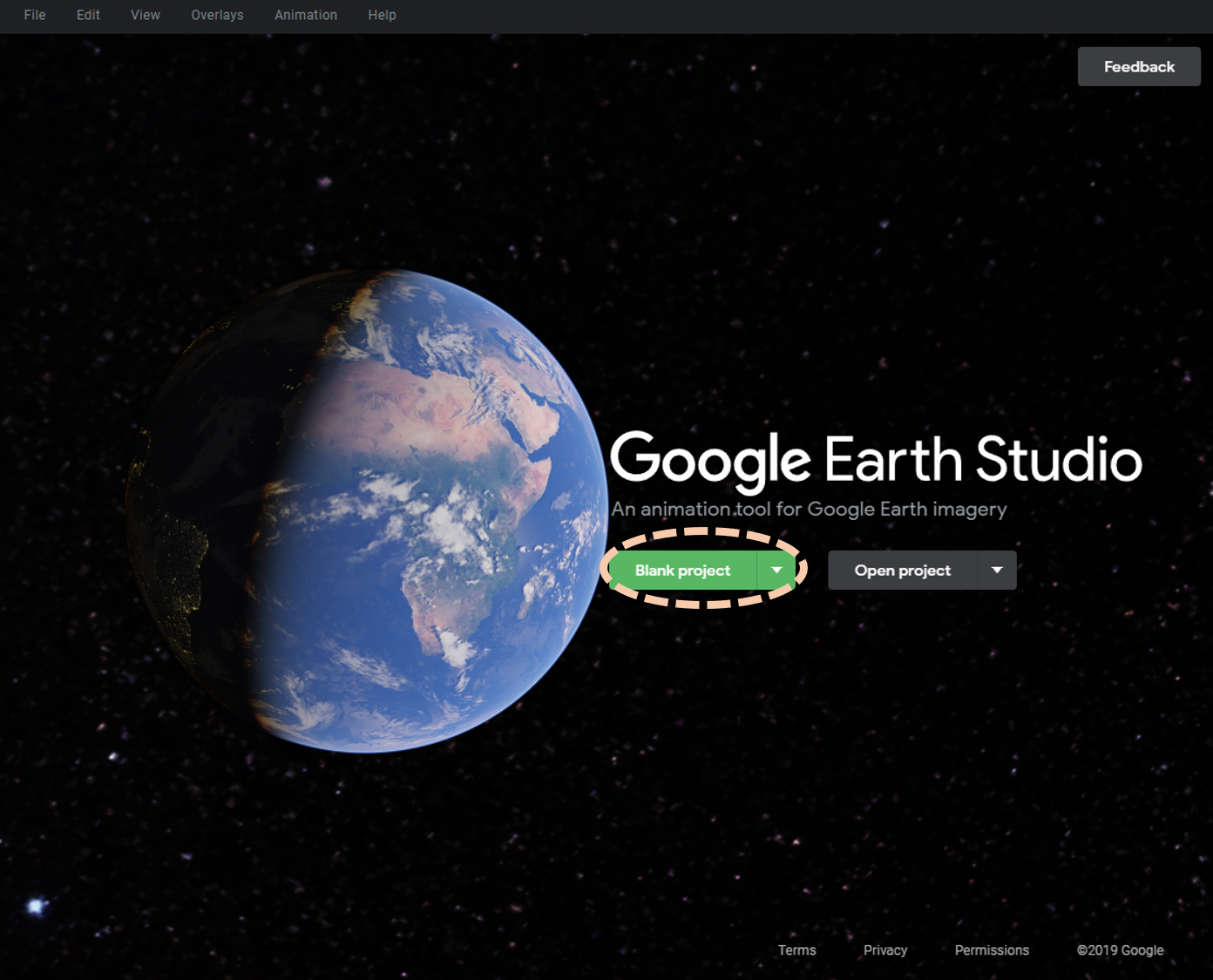Open the Help menu

coord(382,15)
